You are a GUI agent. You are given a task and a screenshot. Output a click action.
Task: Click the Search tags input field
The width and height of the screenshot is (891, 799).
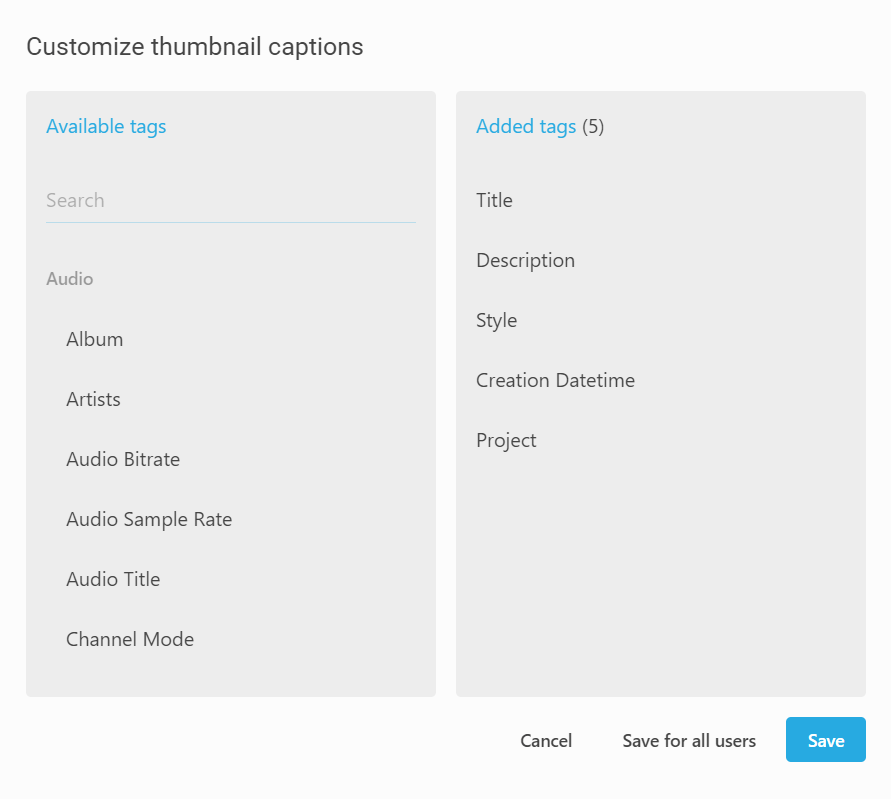[230, 200]
